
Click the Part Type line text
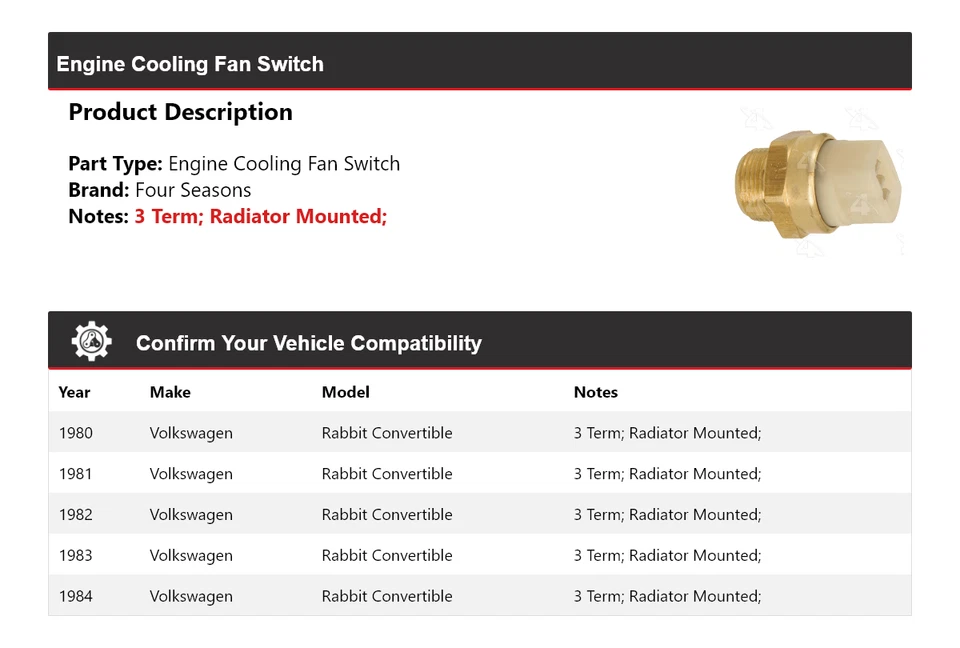(234, 164)
